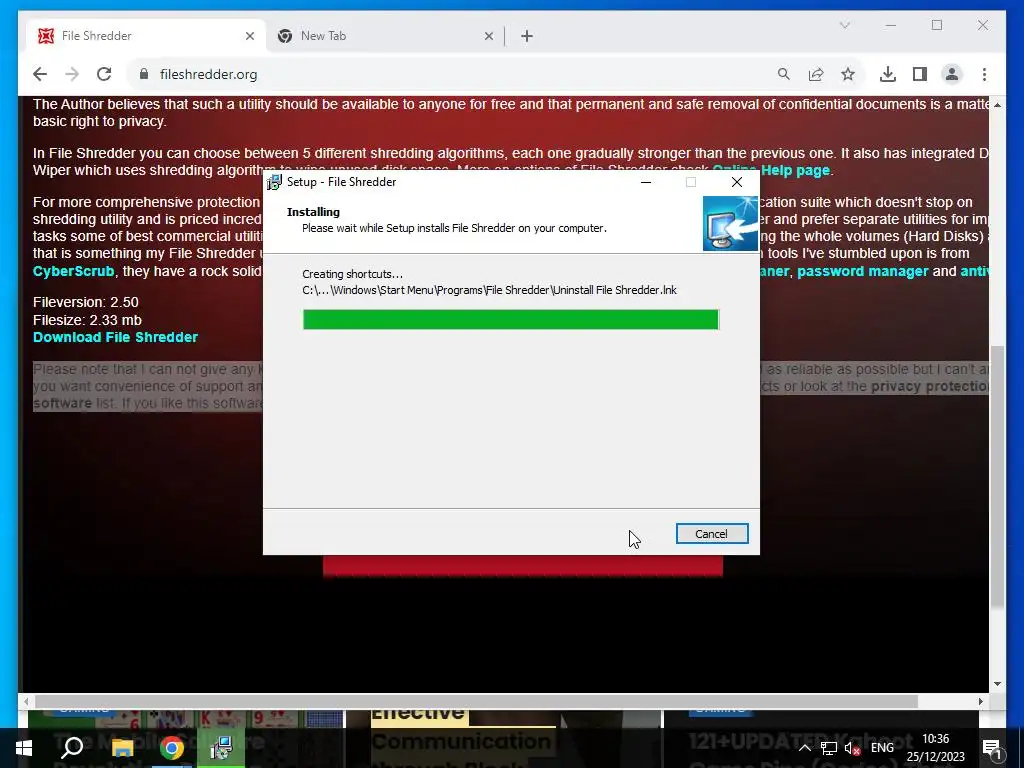Click the Download File Shredder link
The image size is (1024, 768).
click(x=115, y=337)
